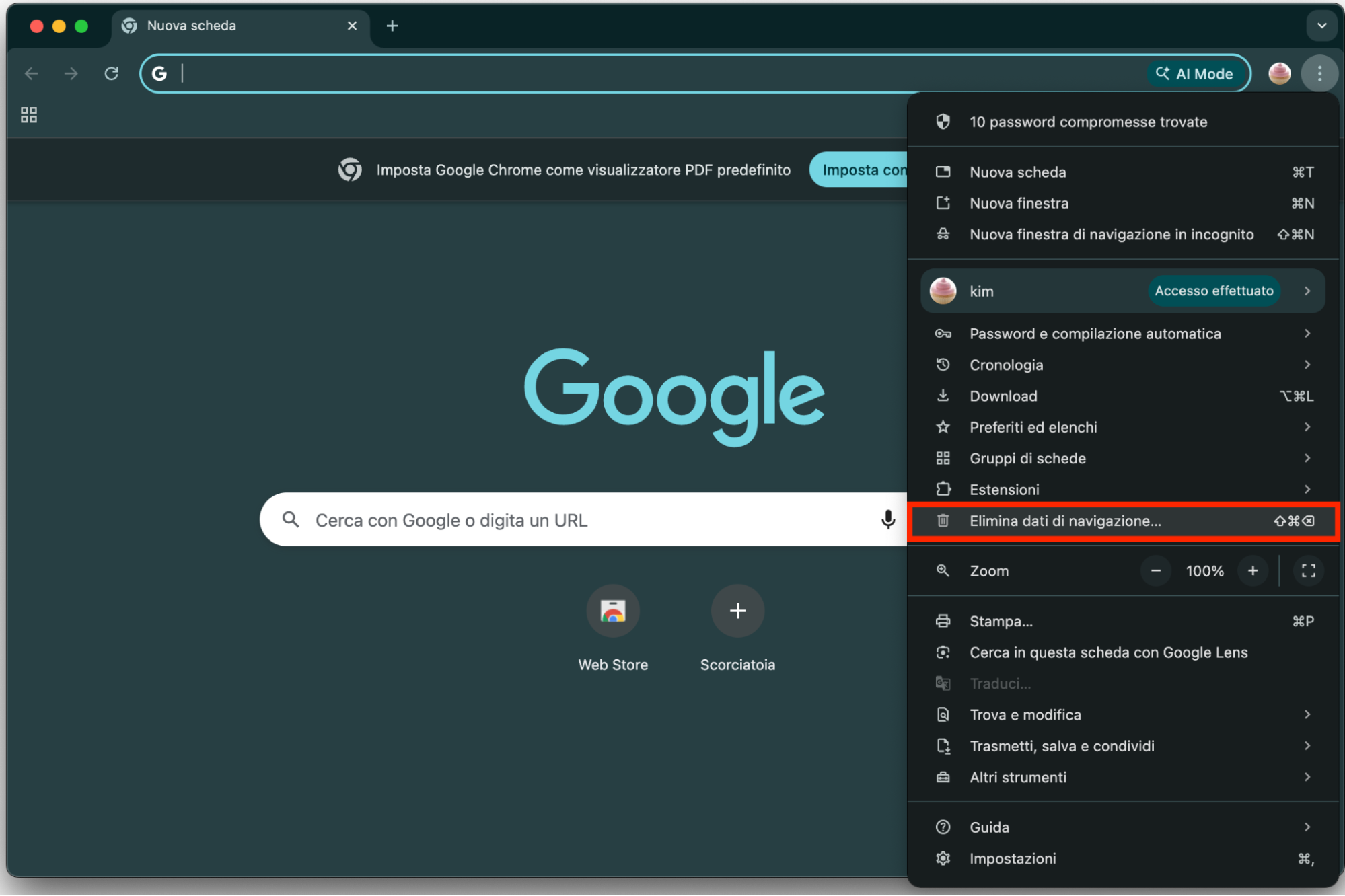Open the tab groups grid icon in bookmarks bar
Screen dimensions: 1345x896
click(x=29, y=115)
